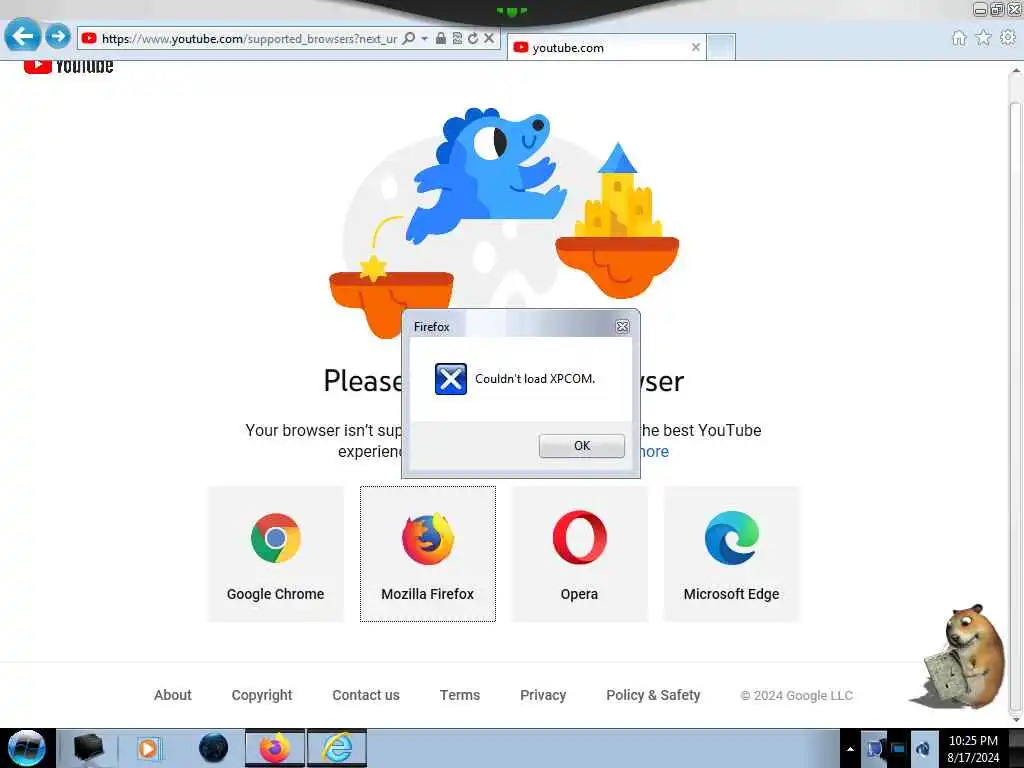Screen dimensions: 1024x768
Task: Open the black box taskbar icon
Action: click(x=88, y=748)
